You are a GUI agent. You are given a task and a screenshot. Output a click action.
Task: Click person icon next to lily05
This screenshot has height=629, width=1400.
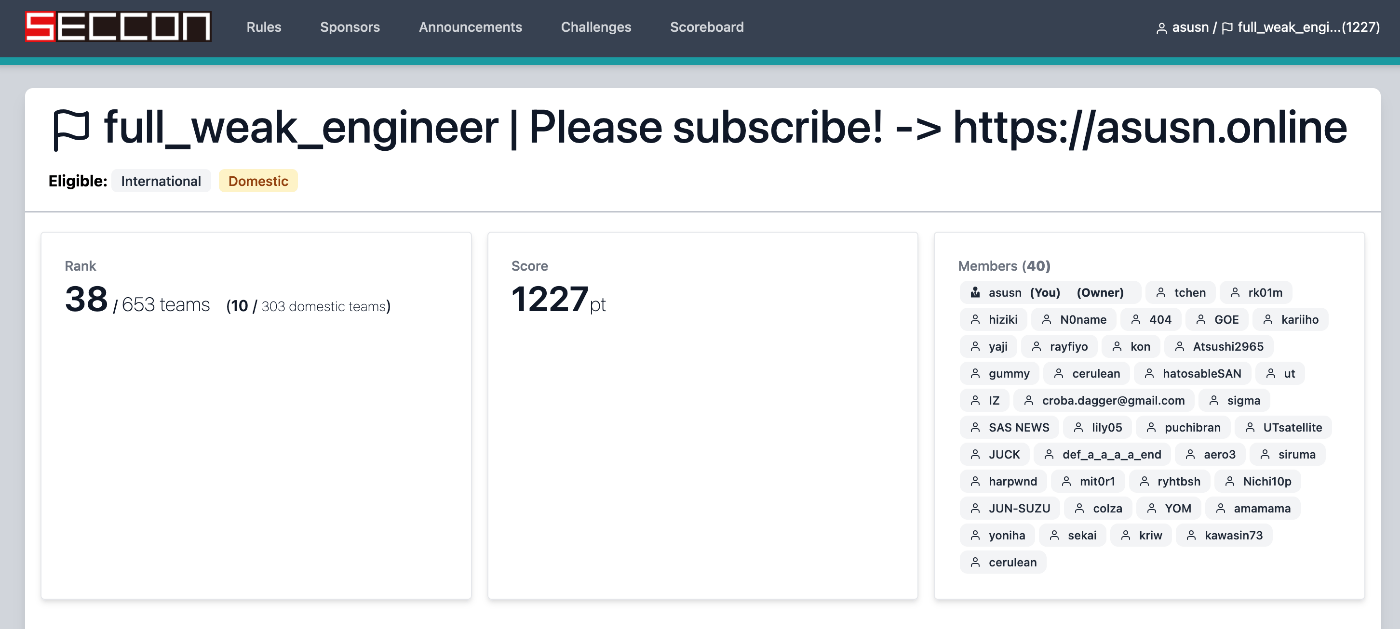tap(1078, 428)
